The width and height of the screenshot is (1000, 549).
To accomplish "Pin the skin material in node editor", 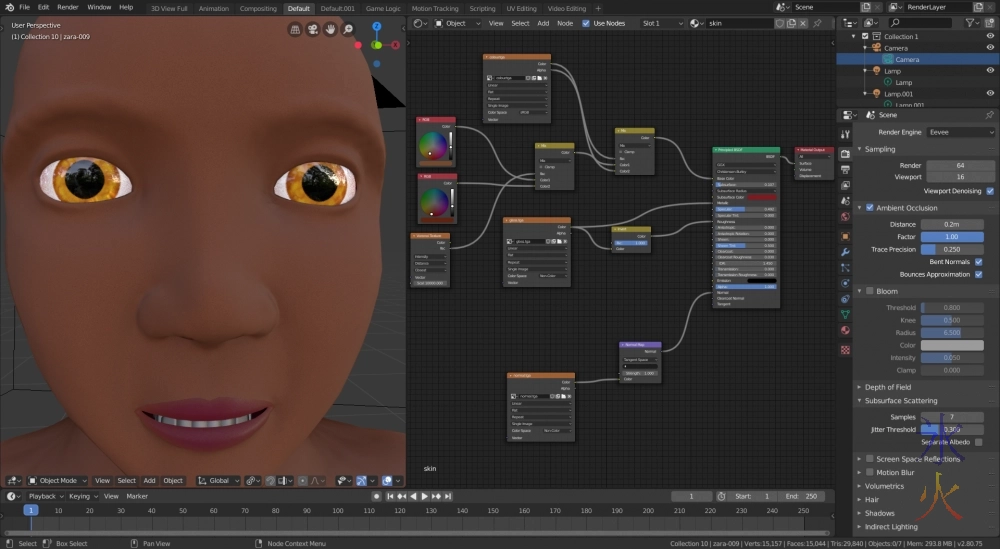I will coord(818,23).
